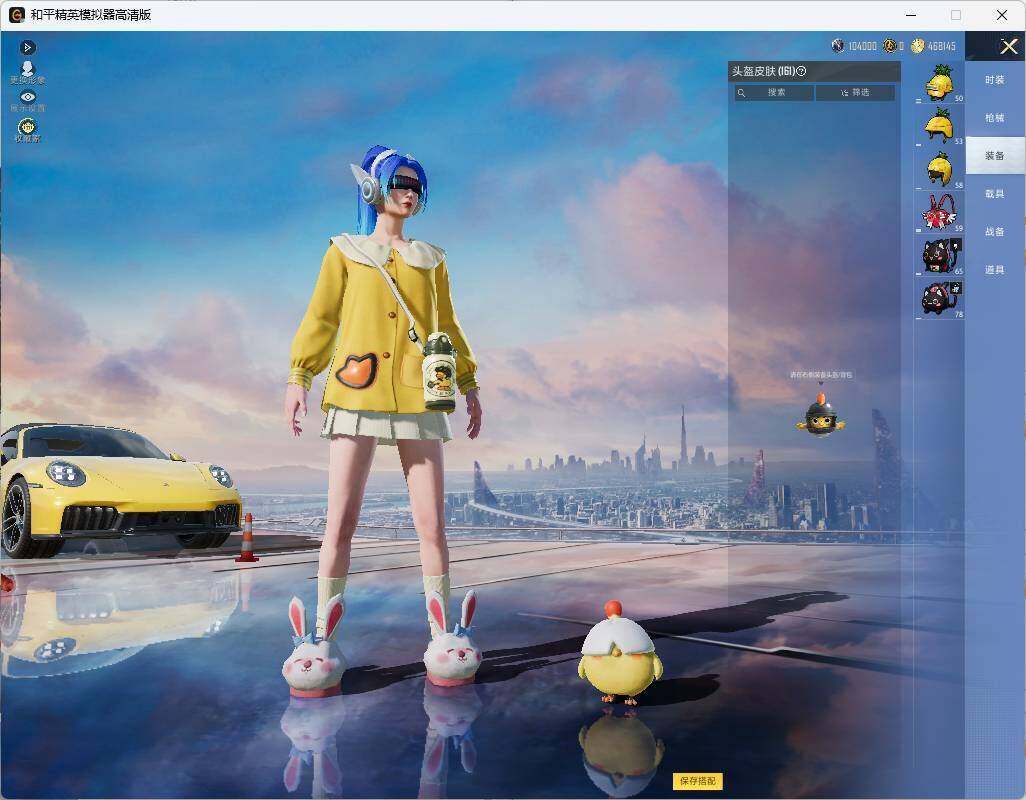The image size is (1026, 800).
Task: Click the 保存搭配 save outfit button
Action: [698, 780]
